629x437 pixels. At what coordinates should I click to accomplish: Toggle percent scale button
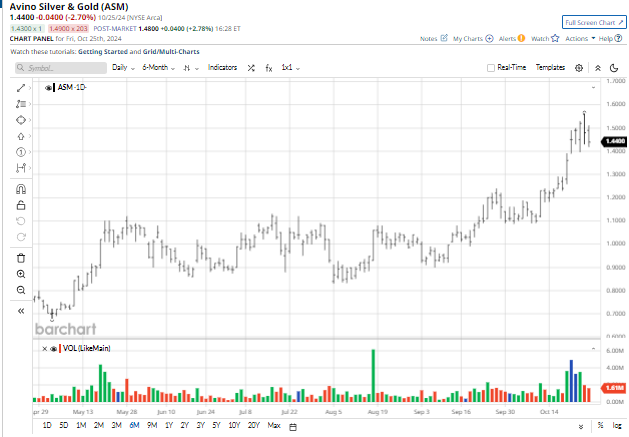click(601, 425)
